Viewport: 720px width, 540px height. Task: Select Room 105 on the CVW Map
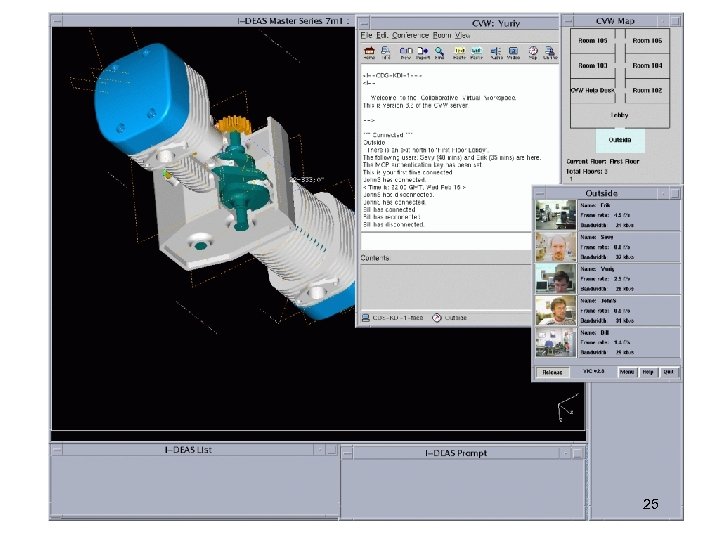593,40
